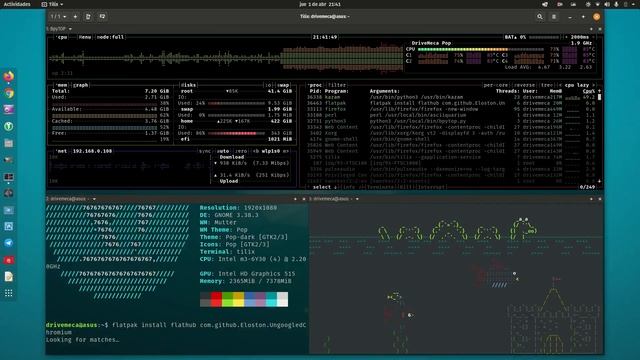Click the 192.168.0.108 address in net box
This screenshot has height=360, width=640.
click(92, 151)
